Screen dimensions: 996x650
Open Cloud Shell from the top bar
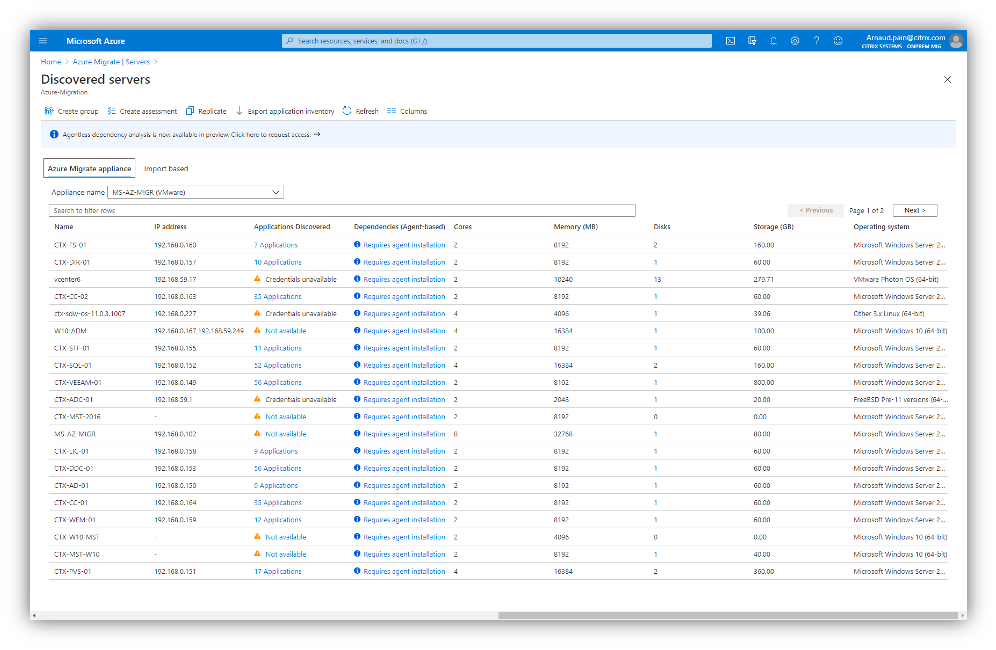730,41
